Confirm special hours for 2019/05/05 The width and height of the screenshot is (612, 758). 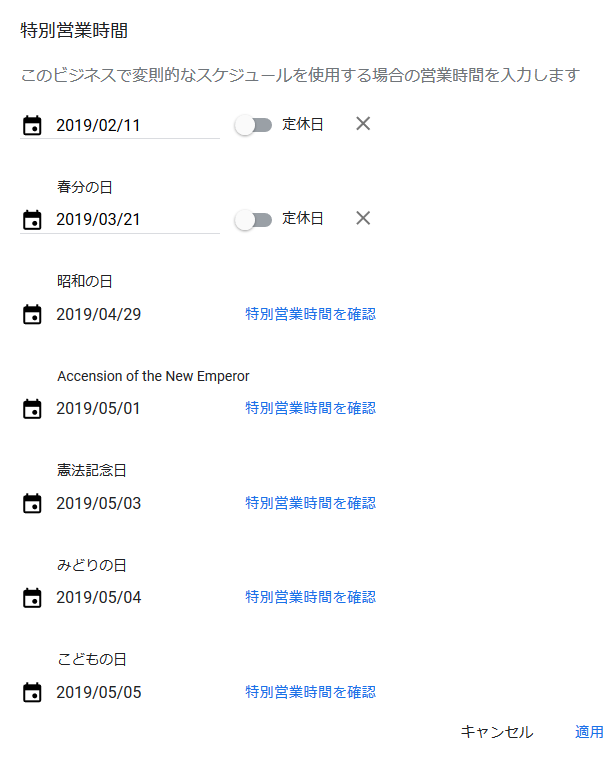pos(310,692)
